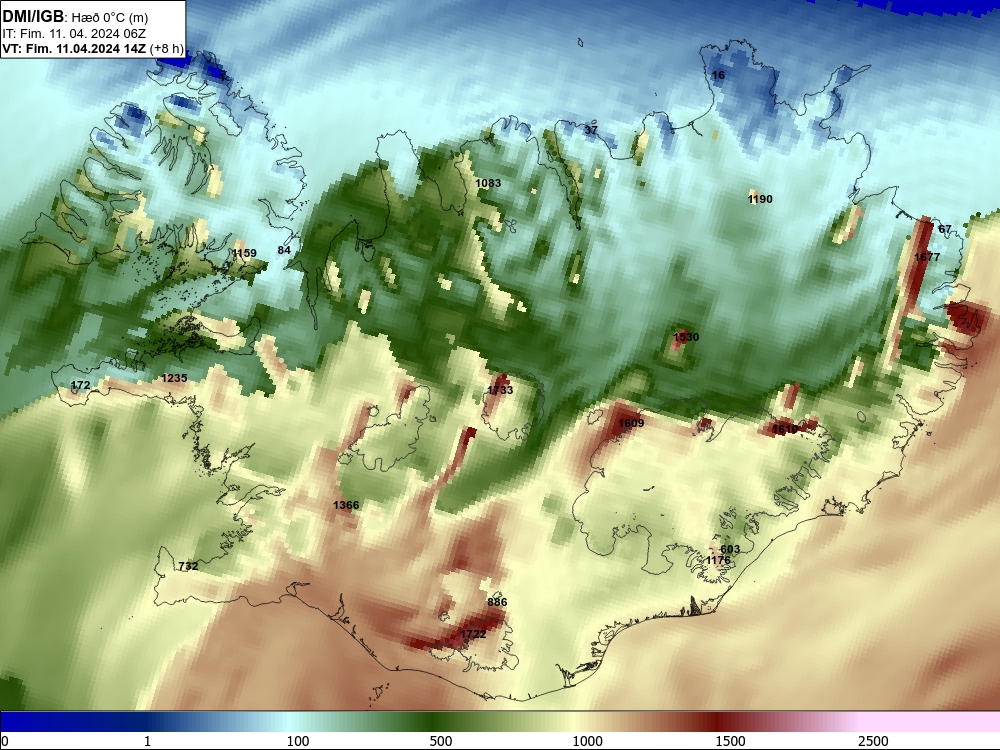This screenshot has height=750, width=1000.
Task: Select the legend label 500
Action: coord(441,741)
